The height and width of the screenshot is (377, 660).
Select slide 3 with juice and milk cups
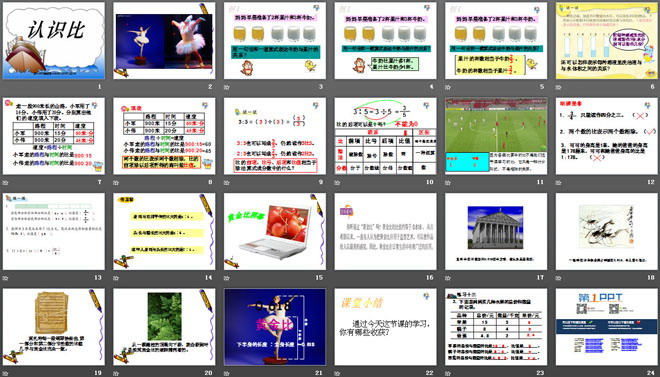click(x=275, y=41)
